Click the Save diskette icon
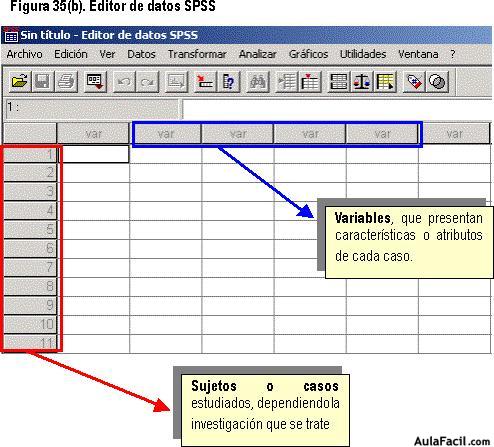This screenshot has height=447, width=494. [x=42, y=81]
